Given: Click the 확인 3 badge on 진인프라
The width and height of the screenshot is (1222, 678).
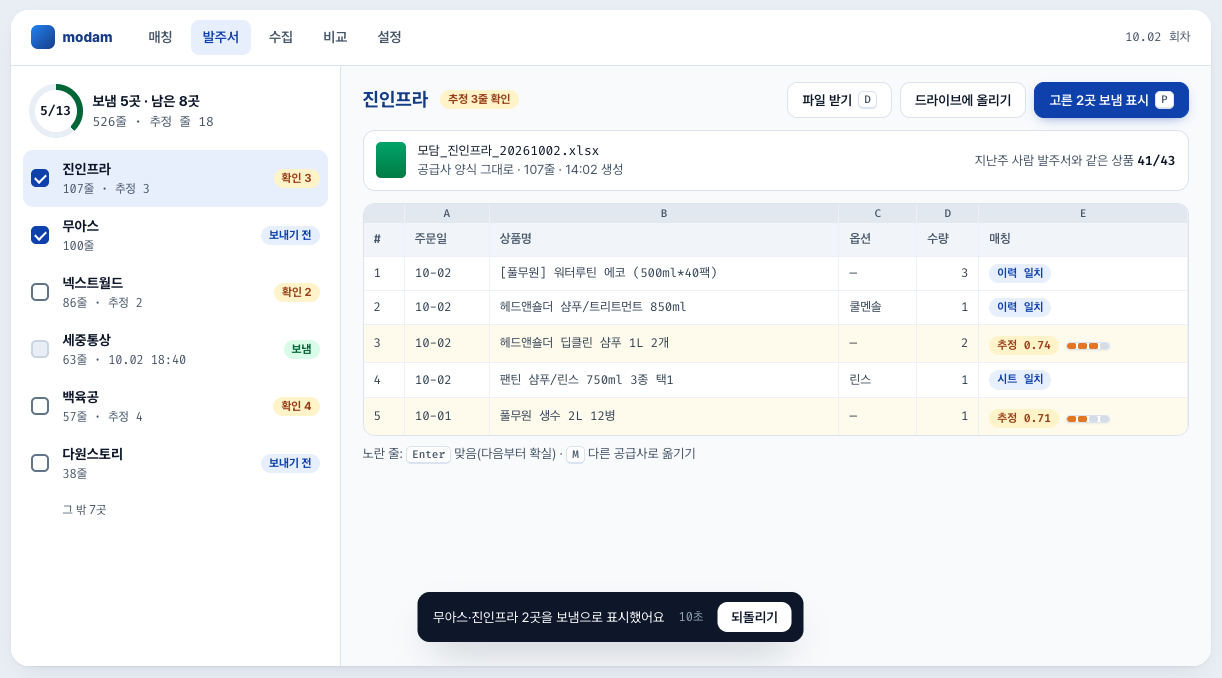Looking at the screenshot, I should coord(297,178).
